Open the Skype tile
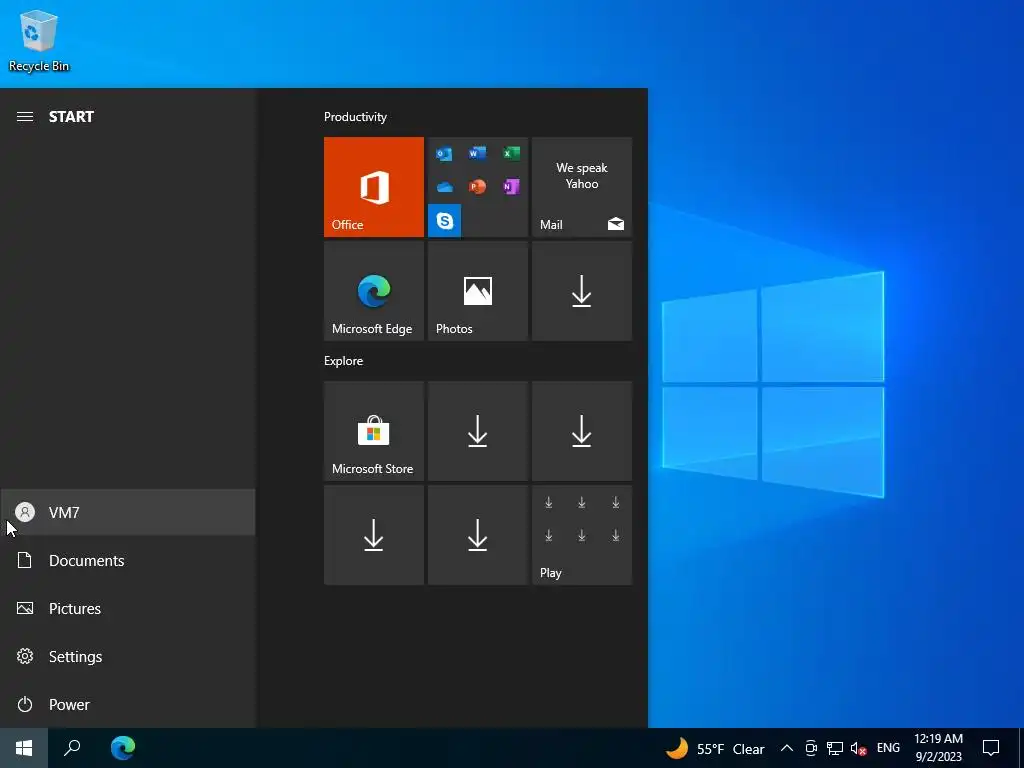Image resolution: width=1024 pixels, height=768 pixels. 445,221
